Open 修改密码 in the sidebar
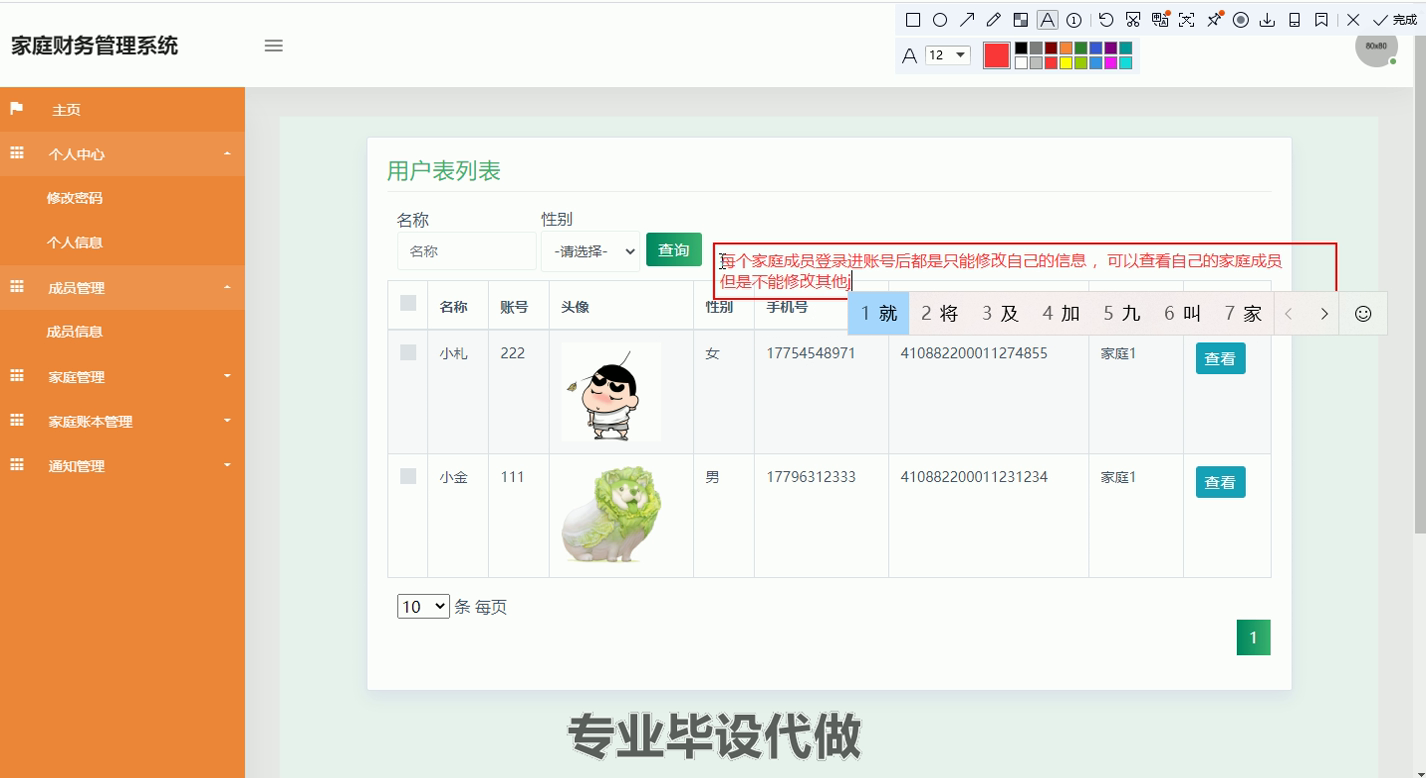The width and height of the screenshot is (1426, 778). (75, 198)
